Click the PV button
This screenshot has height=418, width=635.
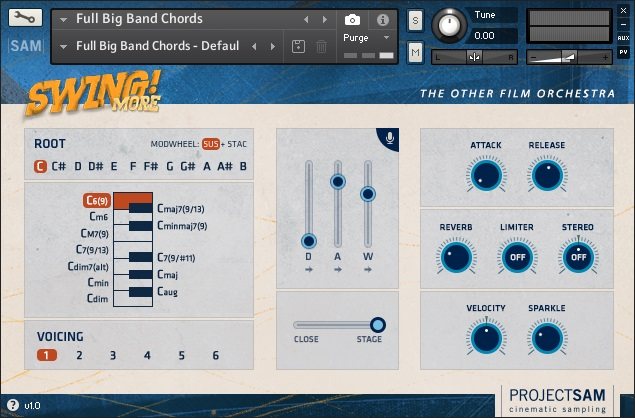click(x=623, y=52)
